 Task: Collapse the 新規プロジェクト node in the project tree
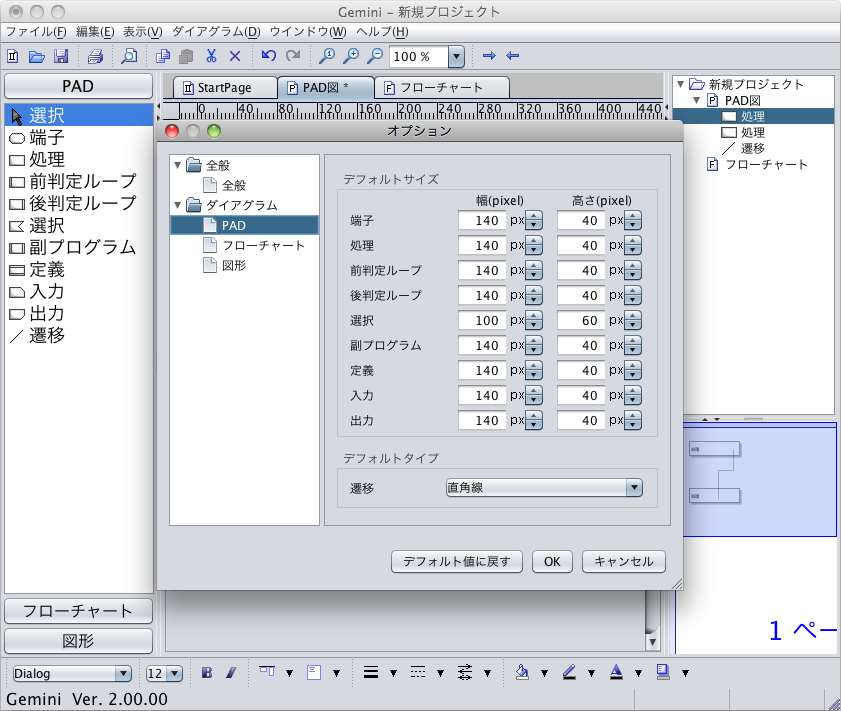(x=681, y=84)
